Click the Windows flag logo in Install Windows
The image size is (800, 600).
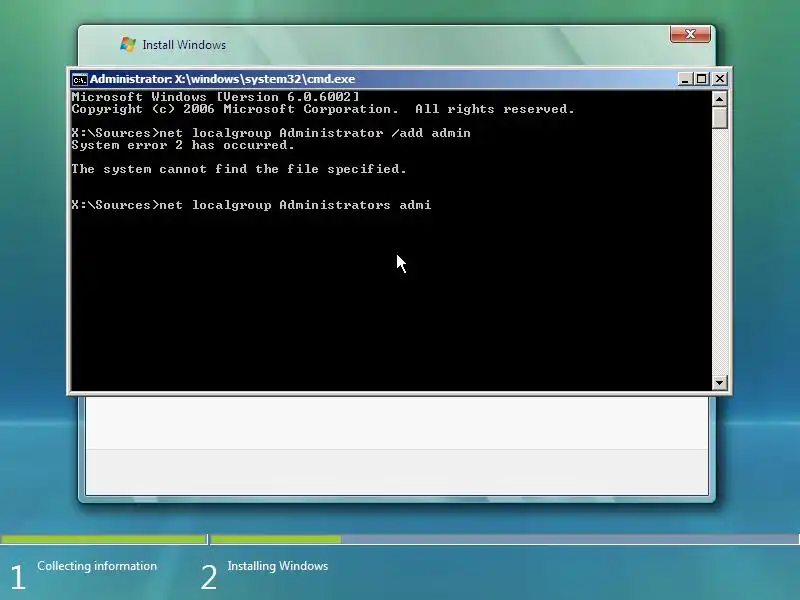(x=128, y=44)
